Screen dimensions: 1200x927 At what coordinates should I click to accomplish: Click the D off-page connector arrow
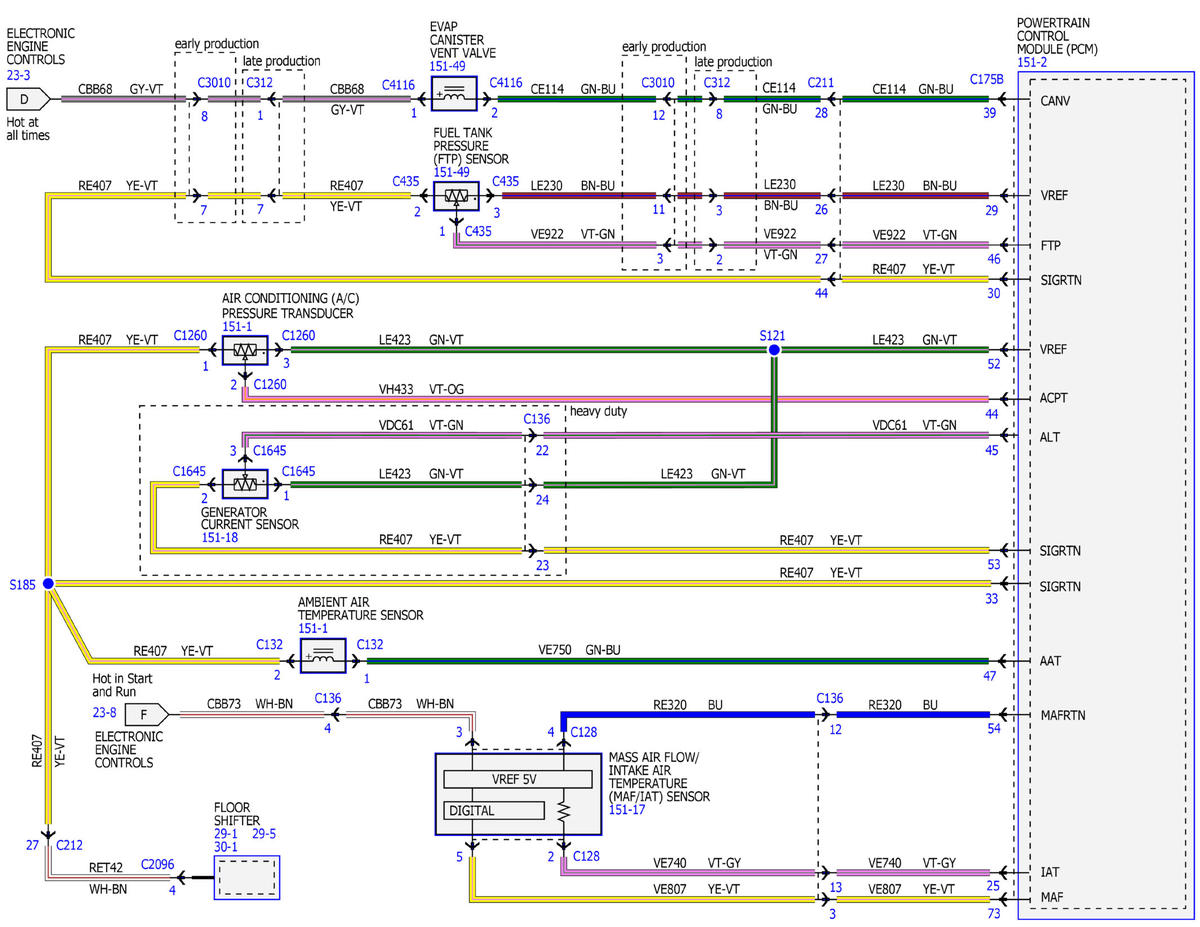click(x=28, y=99)
